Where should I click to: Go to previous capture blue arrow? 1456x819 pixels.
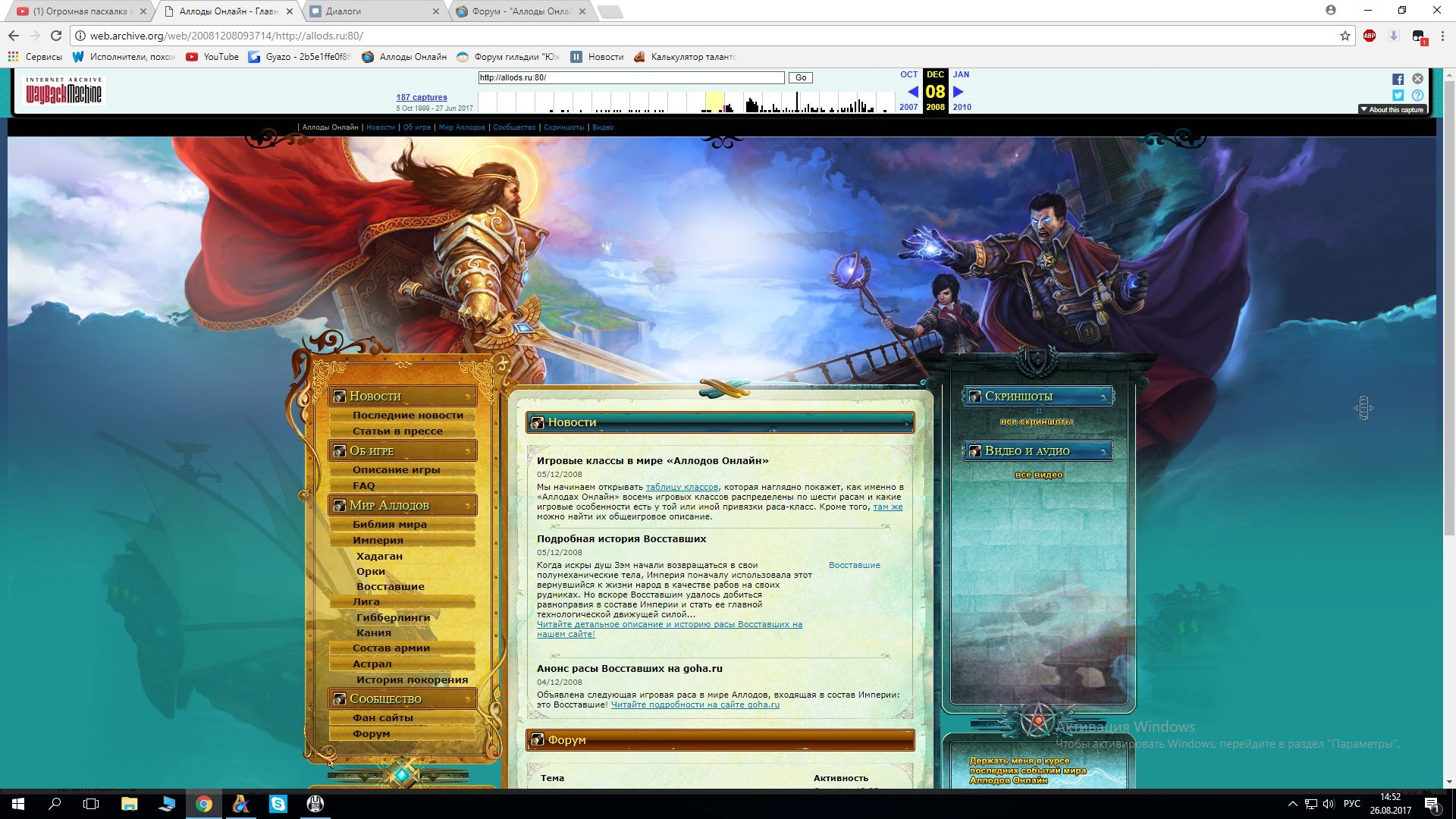click(x=912, y=92)
